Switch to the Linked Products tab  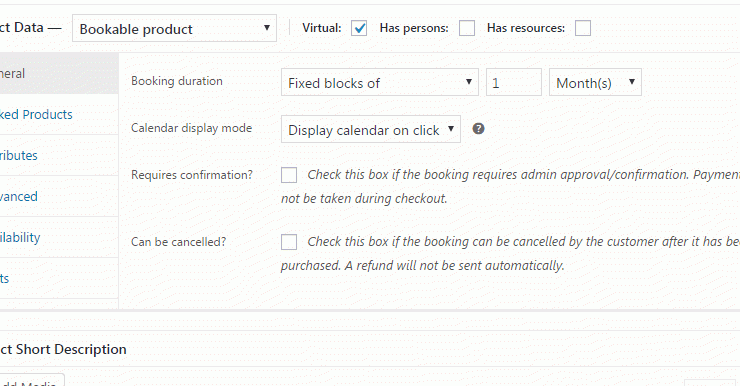coord(59,115)
